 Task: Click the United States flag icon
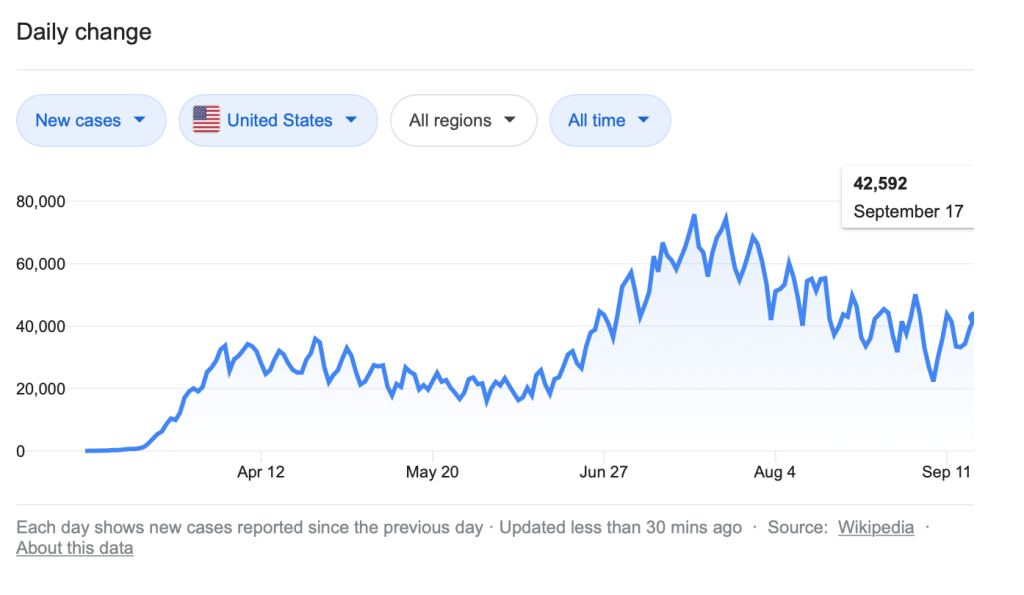(206, 120)
